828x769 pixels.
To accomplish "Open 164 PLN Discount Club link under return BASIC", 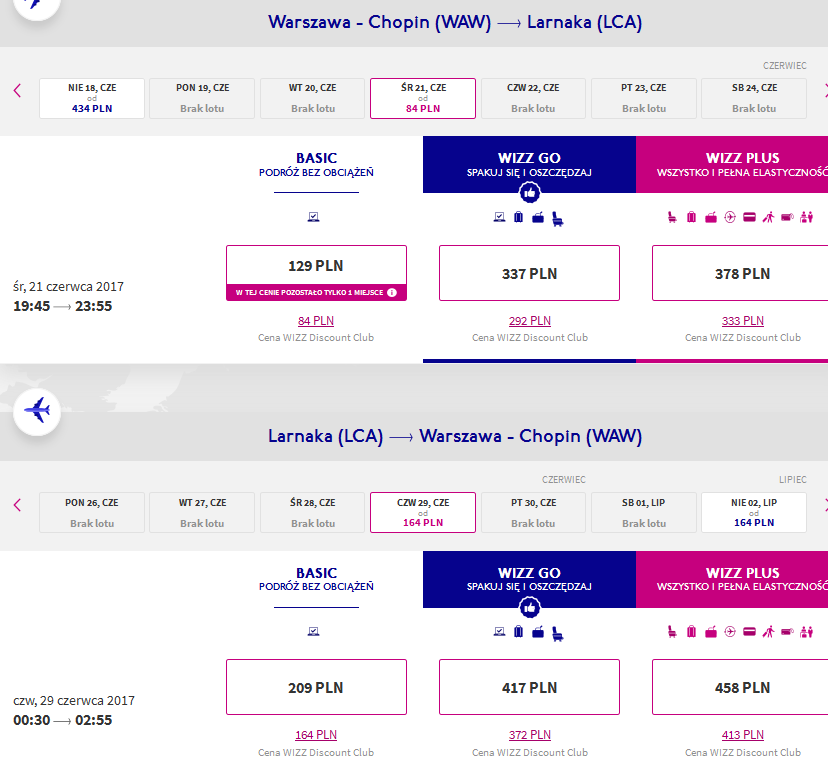I will pyautogui.click(x=316, y=735).
